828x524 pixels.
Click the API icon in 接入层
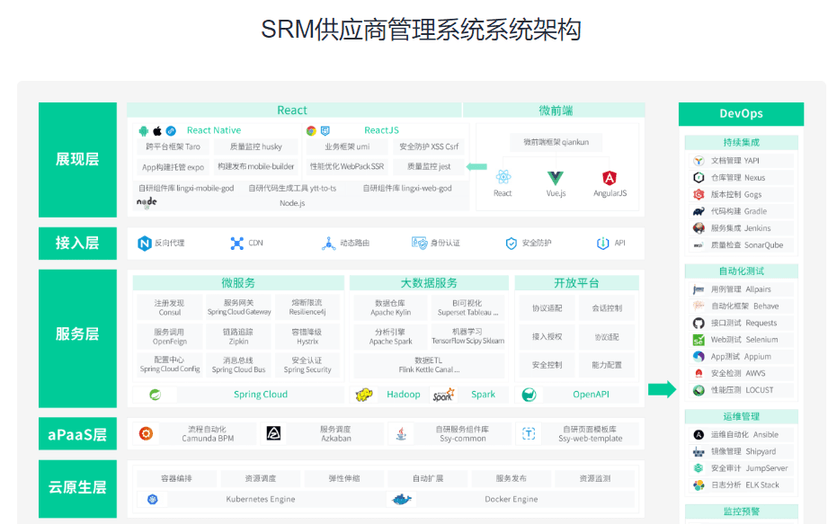click(603, 243)
